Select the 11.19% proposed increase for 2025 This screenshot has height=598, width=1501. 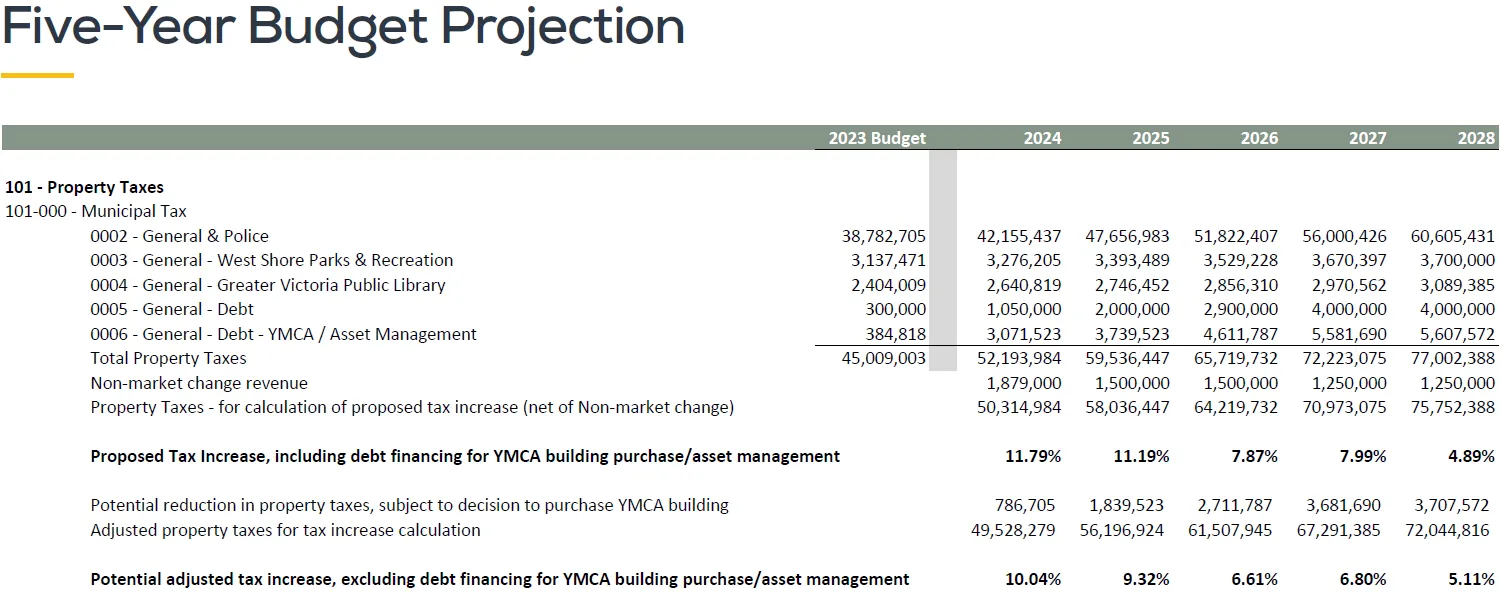point(1142,456)
